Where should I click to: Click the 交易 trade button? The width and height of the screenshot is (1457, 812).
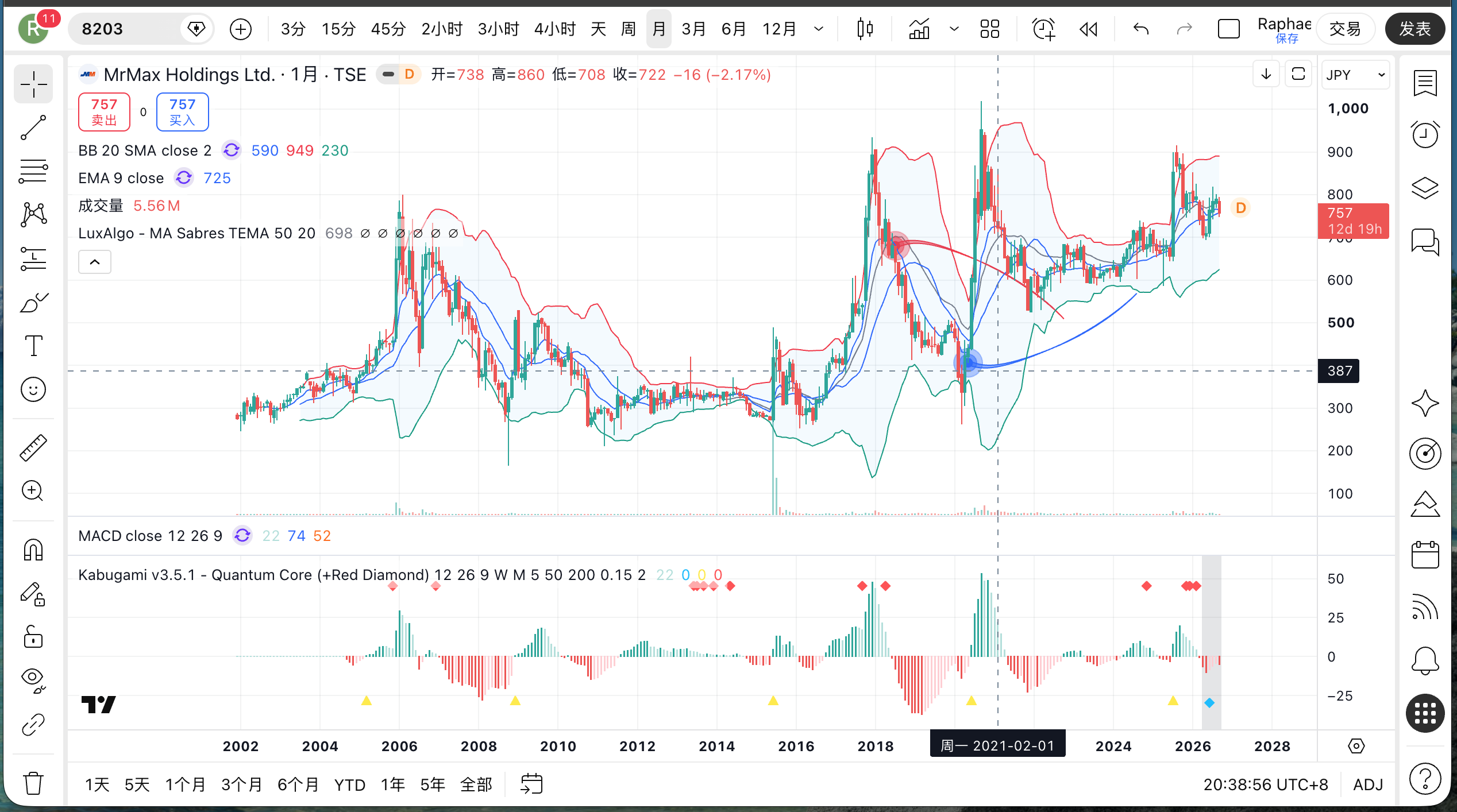pos(1345,29)
